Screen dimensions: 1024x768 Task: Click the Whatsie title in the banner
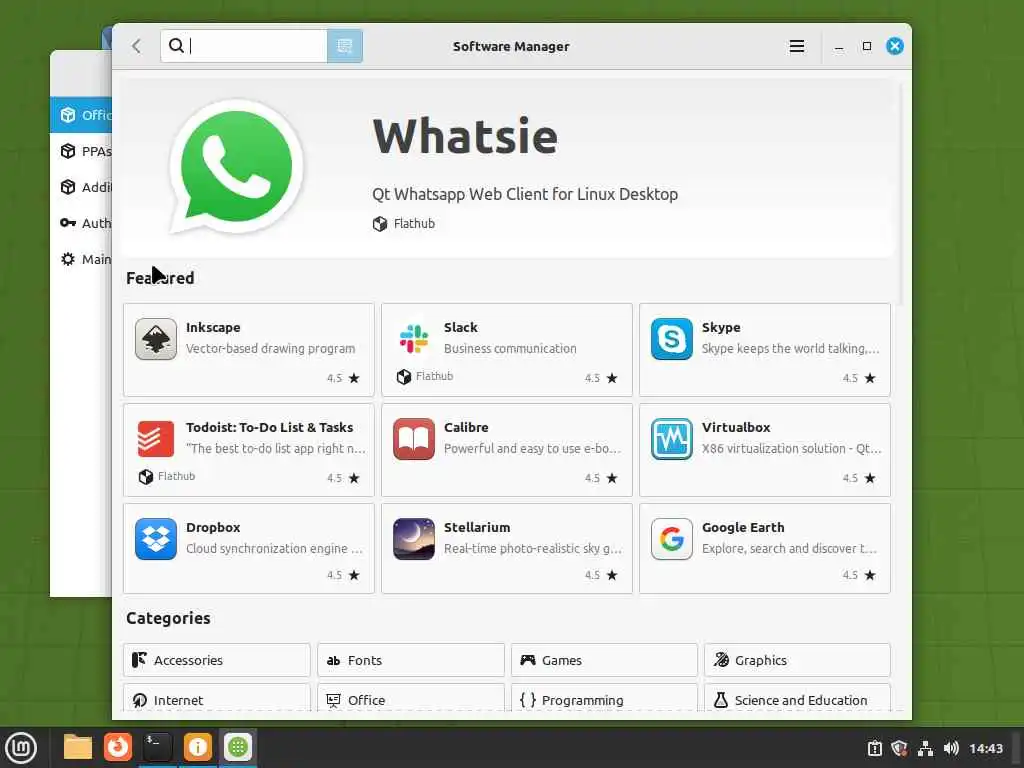pos(465,136)
